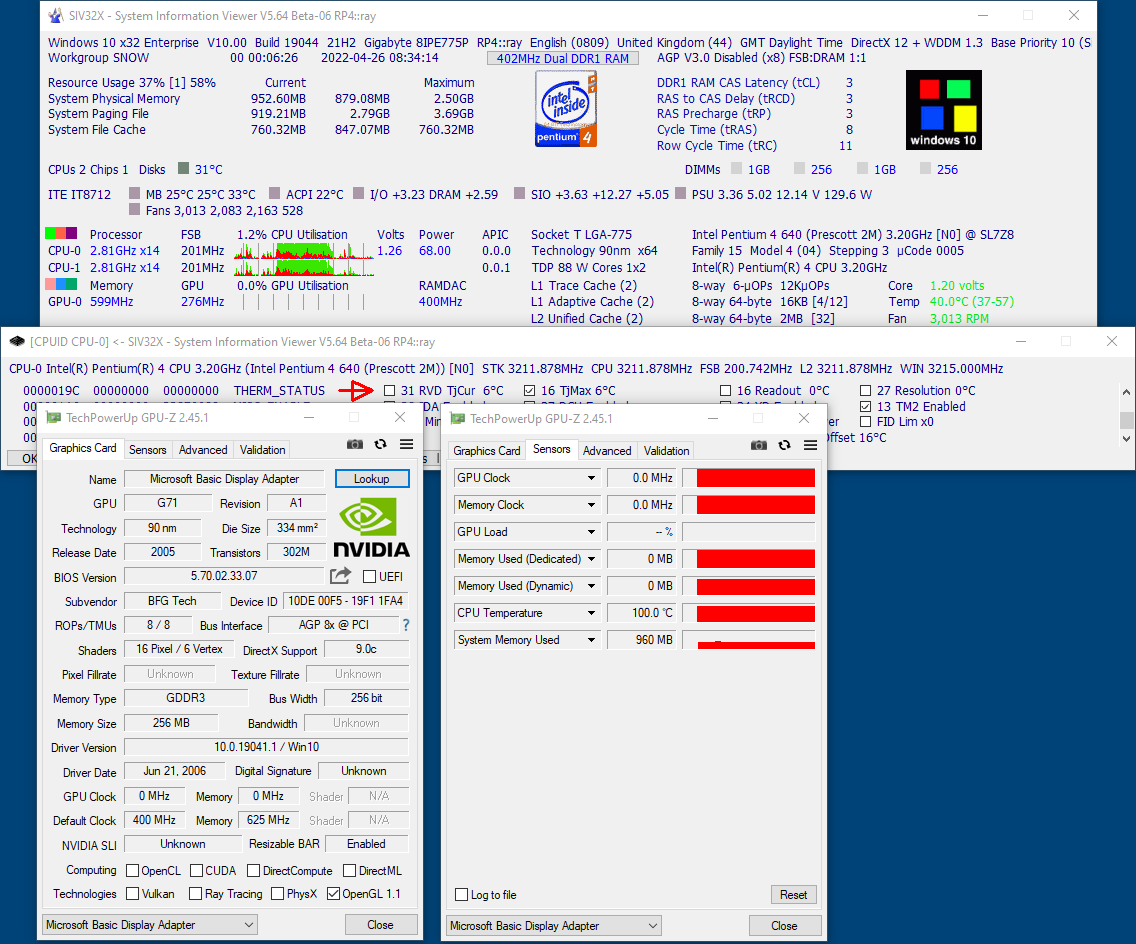Uncheck the OpenGL 1.1 checkbox
Viewport: 1136px width, 944px height.
tap(333, 894)
